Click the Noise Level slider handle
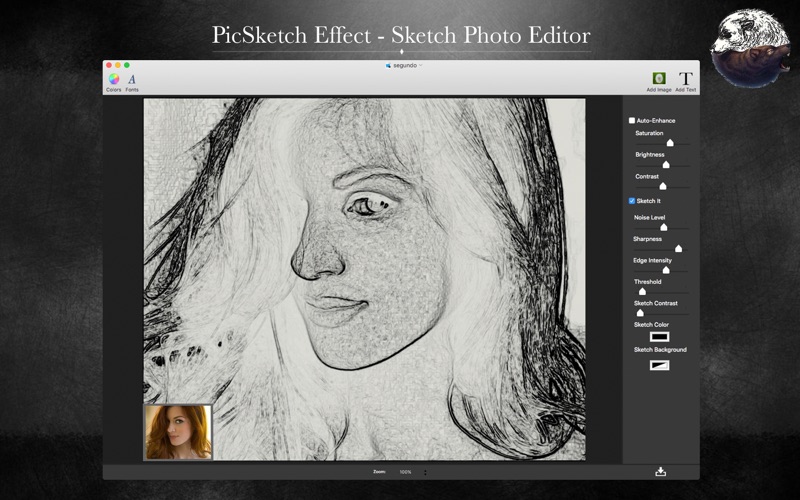The image size is (800, 500). (664, 227)
